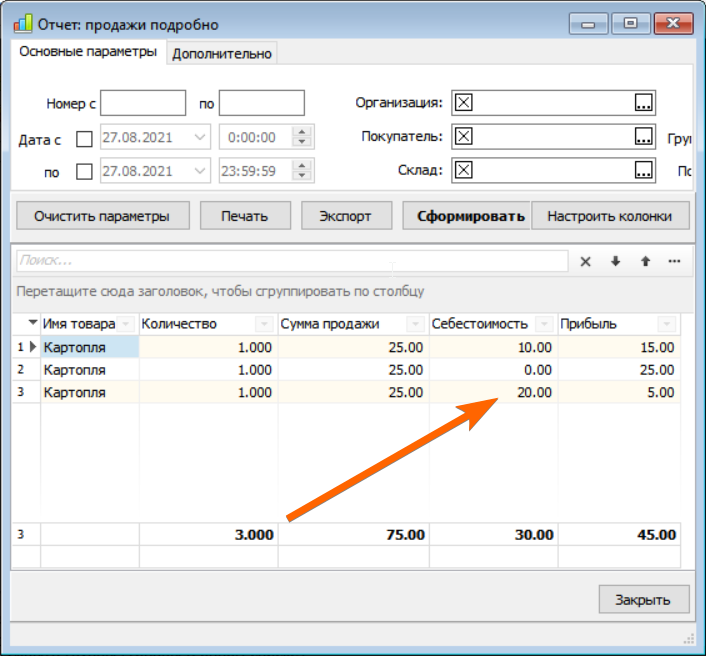Open the Прибыль column filter dropdown
The width and height of the screenshot is (706, 656).
[666, 324]
